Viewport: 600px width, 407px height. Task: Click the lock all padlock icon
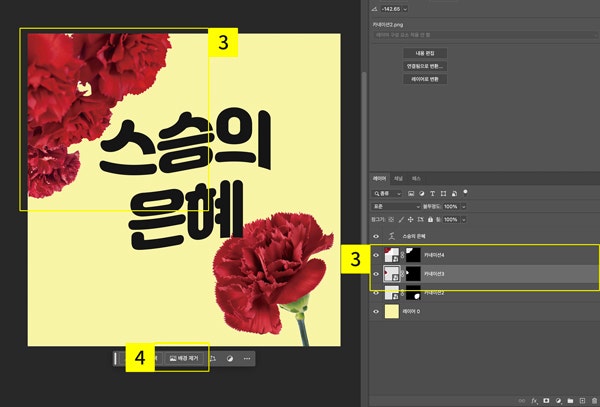click(x=429, y=219)
